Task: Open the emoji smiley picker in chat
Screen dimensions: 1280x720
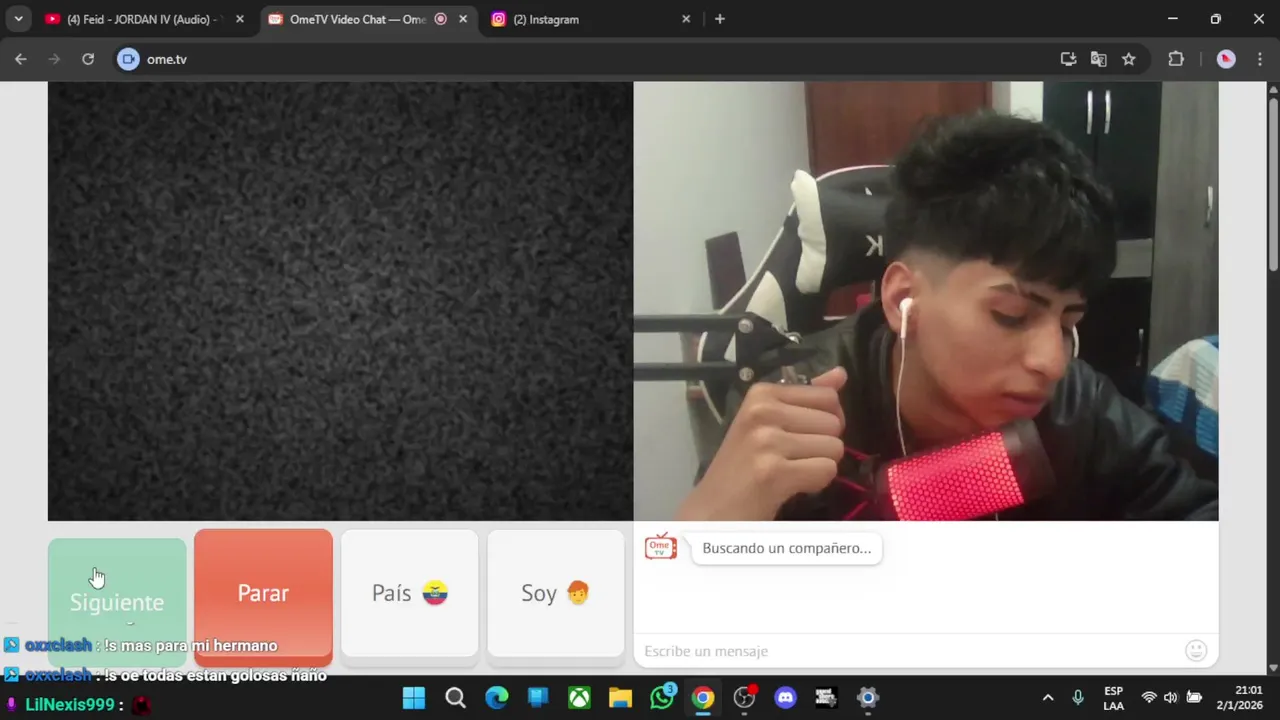Action: click(x=1196, y=651)
